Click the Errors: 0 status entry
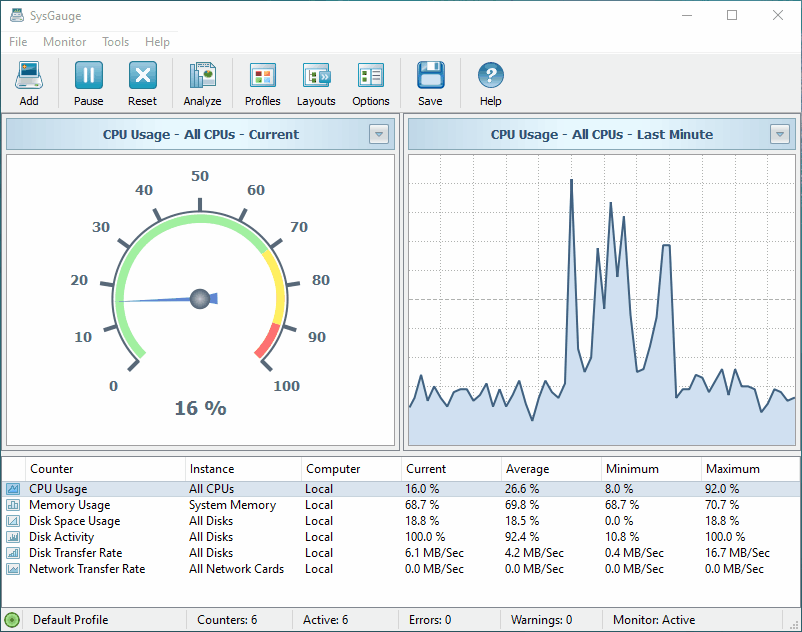 pos(430,620)
